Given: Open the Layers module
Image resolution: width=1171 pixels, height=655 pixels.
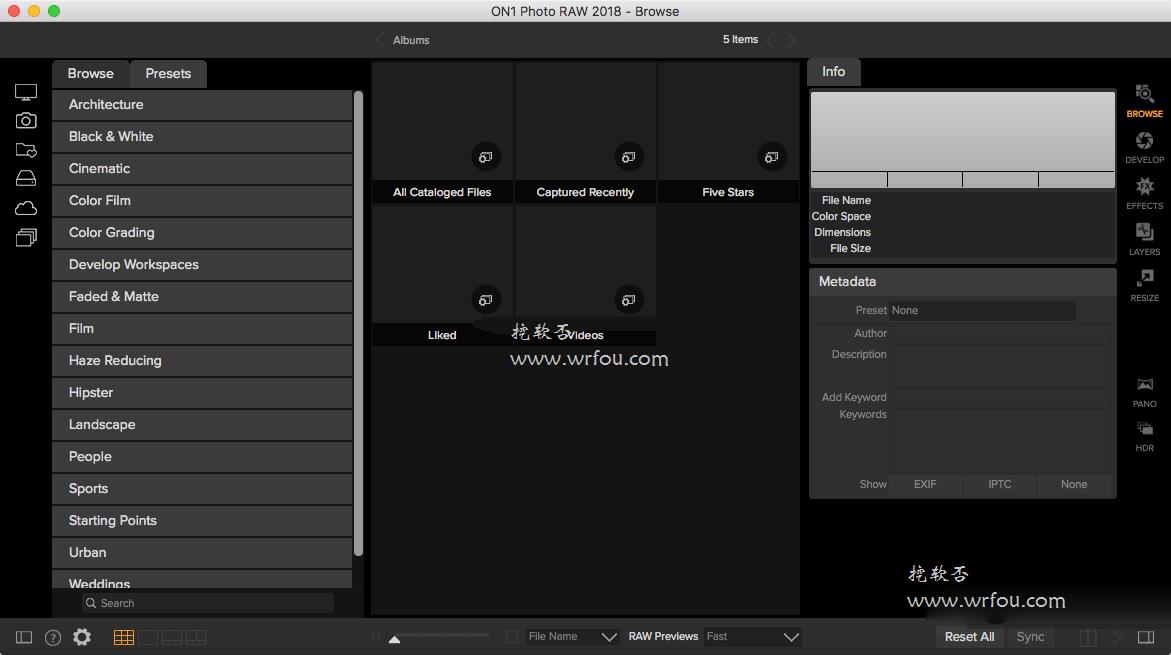Looking at the screenshot, I should [x=1144, y=240].
